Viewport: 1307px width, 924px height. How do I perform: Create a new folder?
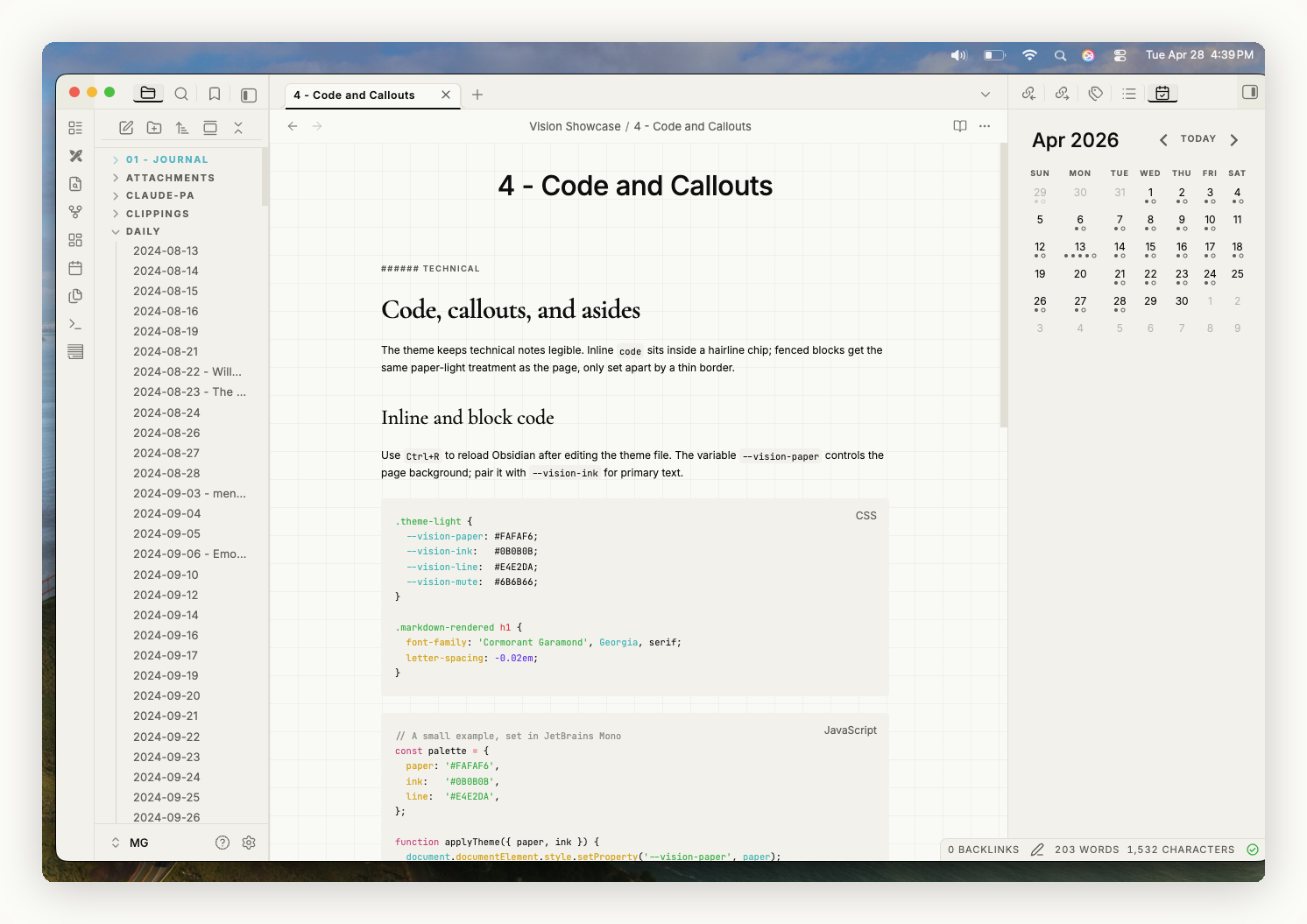[x=154, y=128]
